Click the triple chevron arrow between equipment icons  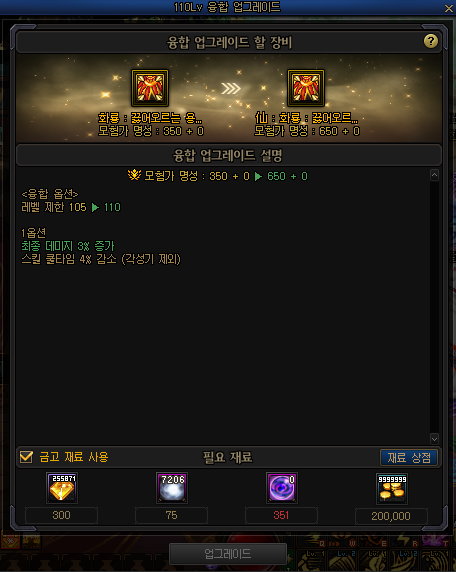pyautogui.click(x=231, y=88)
